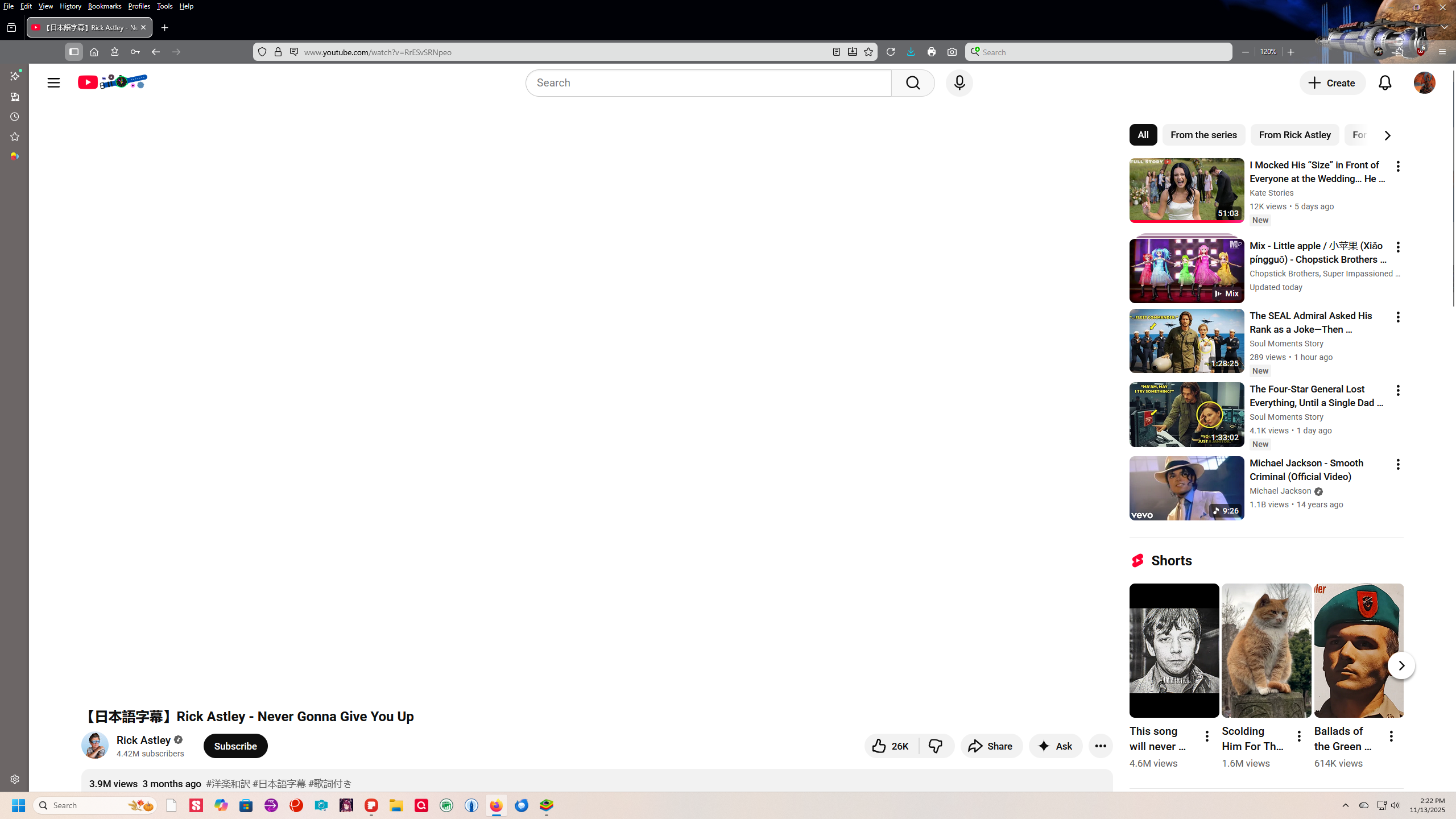The image size is (1456, 819).
Task: Open Michael Jackson Smooth Criminal thumbnail
Action: click(x=1186, y=488)
